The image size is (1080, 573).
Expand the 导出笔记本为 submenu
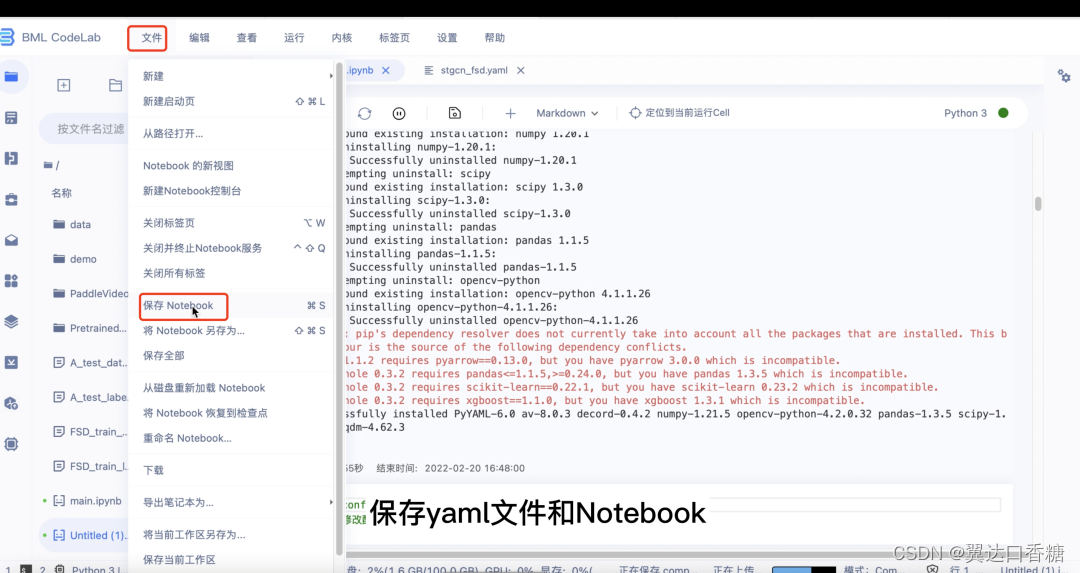coord(231,503)
